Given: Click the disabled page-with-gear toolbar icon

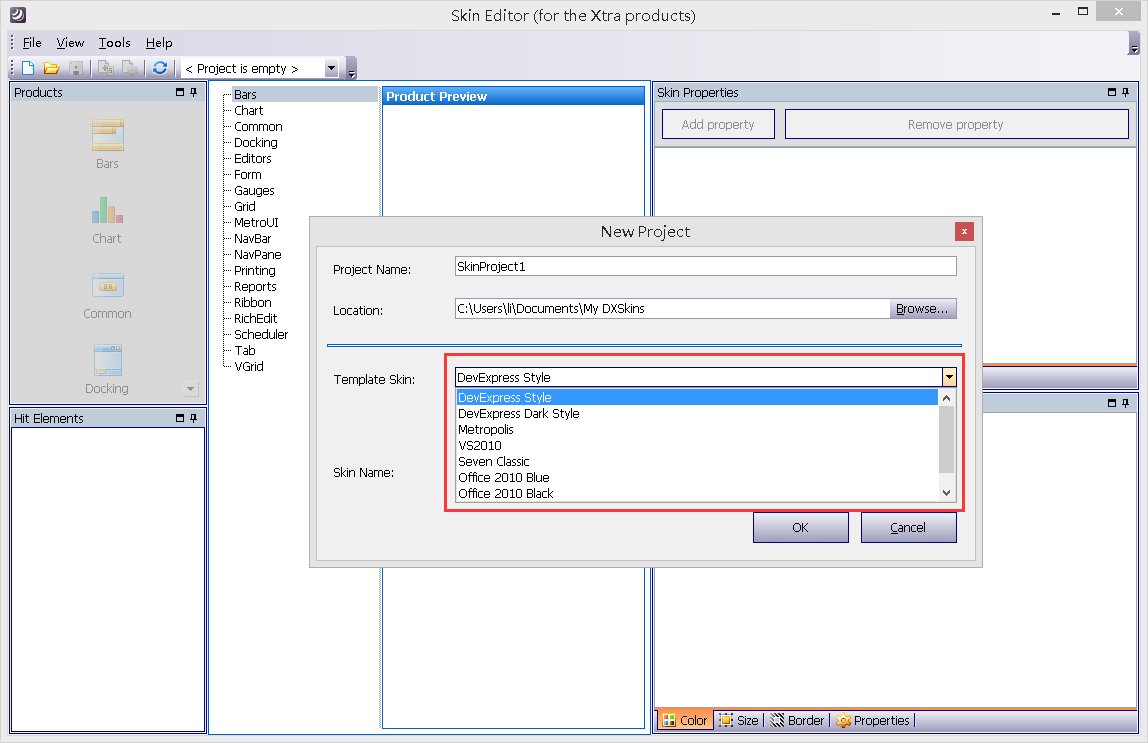Looking at the screenshot, I should coord(130,68).
